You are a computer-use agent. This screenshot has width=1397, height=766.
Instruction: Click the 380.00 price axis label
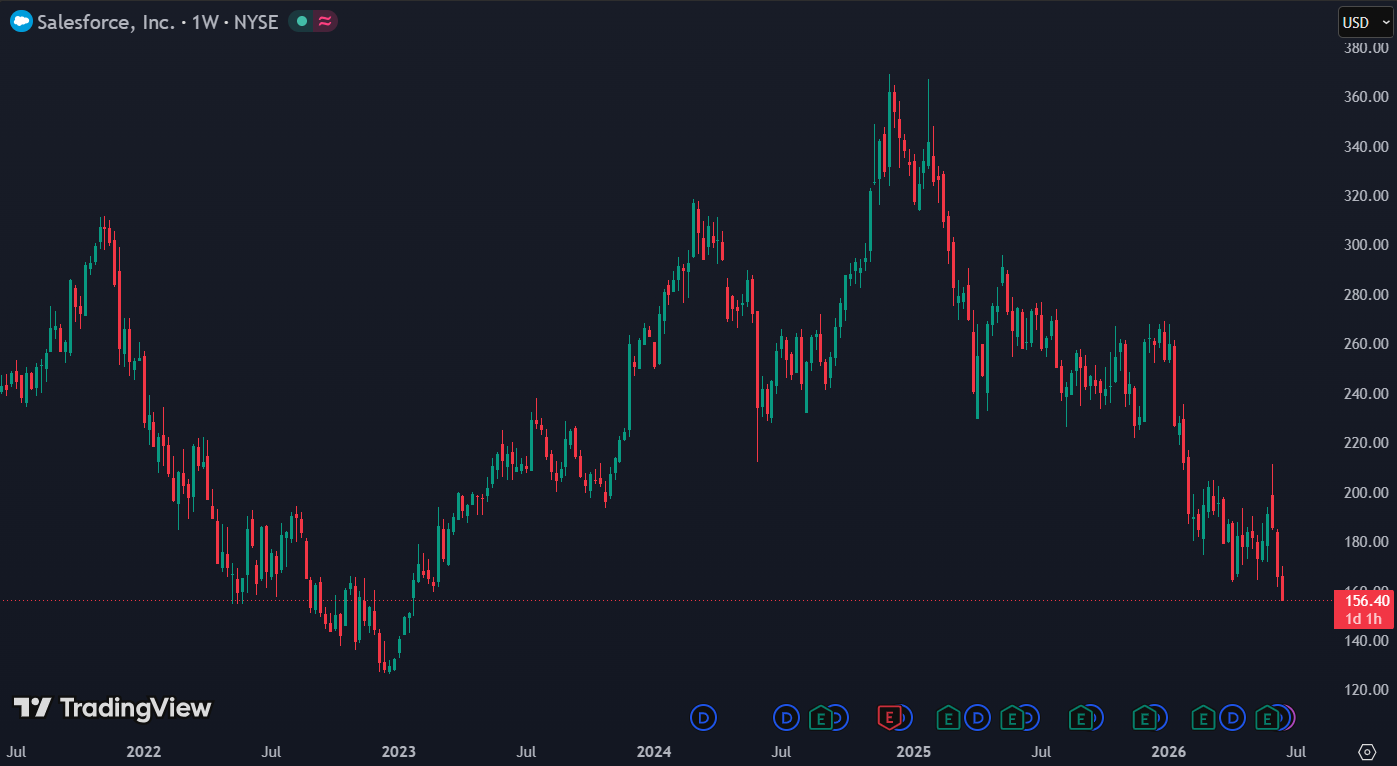[x=1367, y=48]
